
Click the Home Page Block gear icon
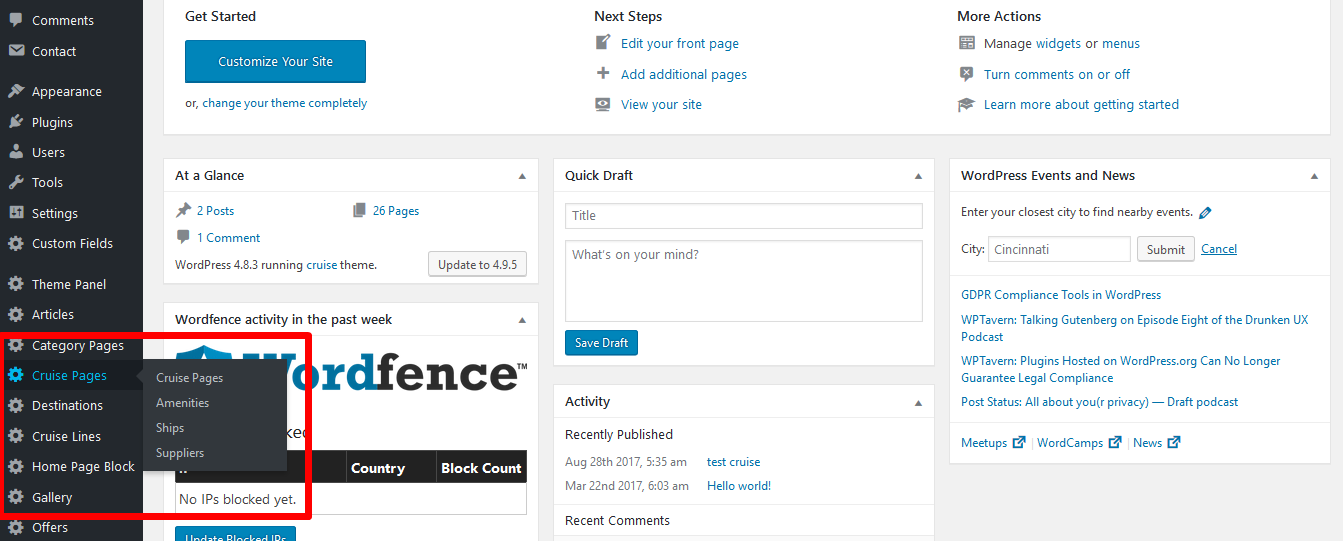(x=16, y=466)
